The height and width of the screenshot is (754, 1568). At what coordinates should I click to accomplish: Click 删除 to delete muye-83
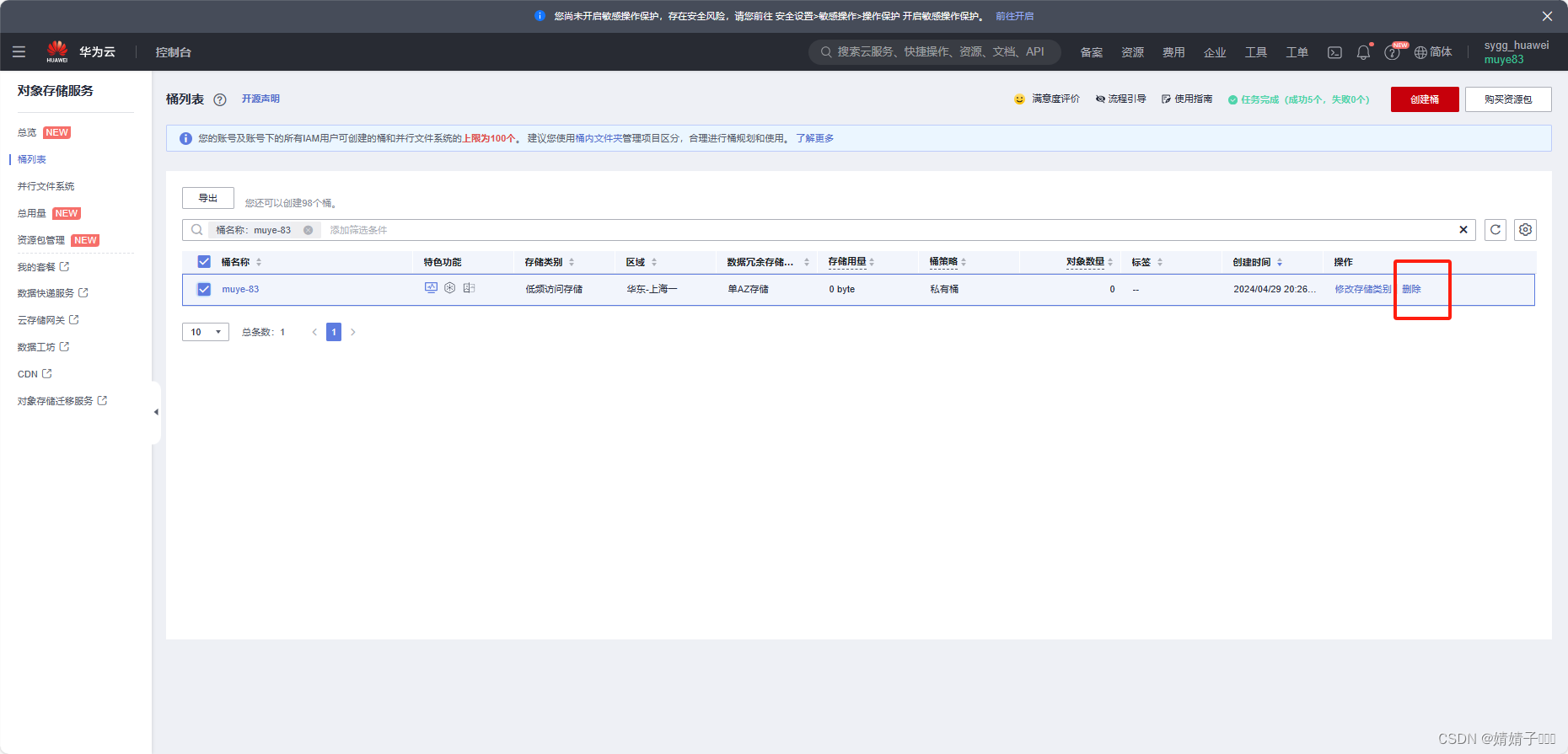pos(1412,289)
